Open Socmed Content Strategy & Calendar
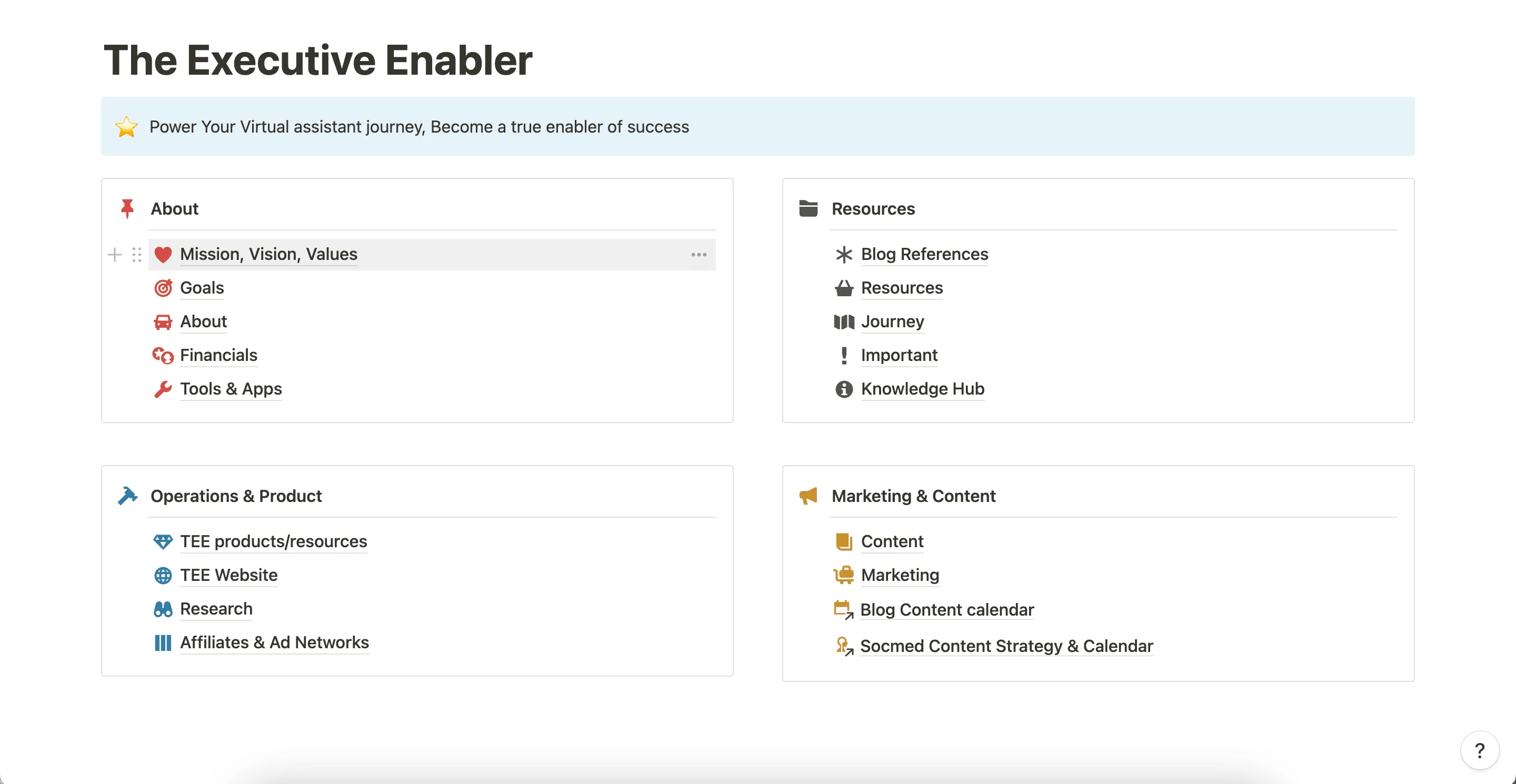Screen dimensions: 1516x784 (x=1006, y=646)
